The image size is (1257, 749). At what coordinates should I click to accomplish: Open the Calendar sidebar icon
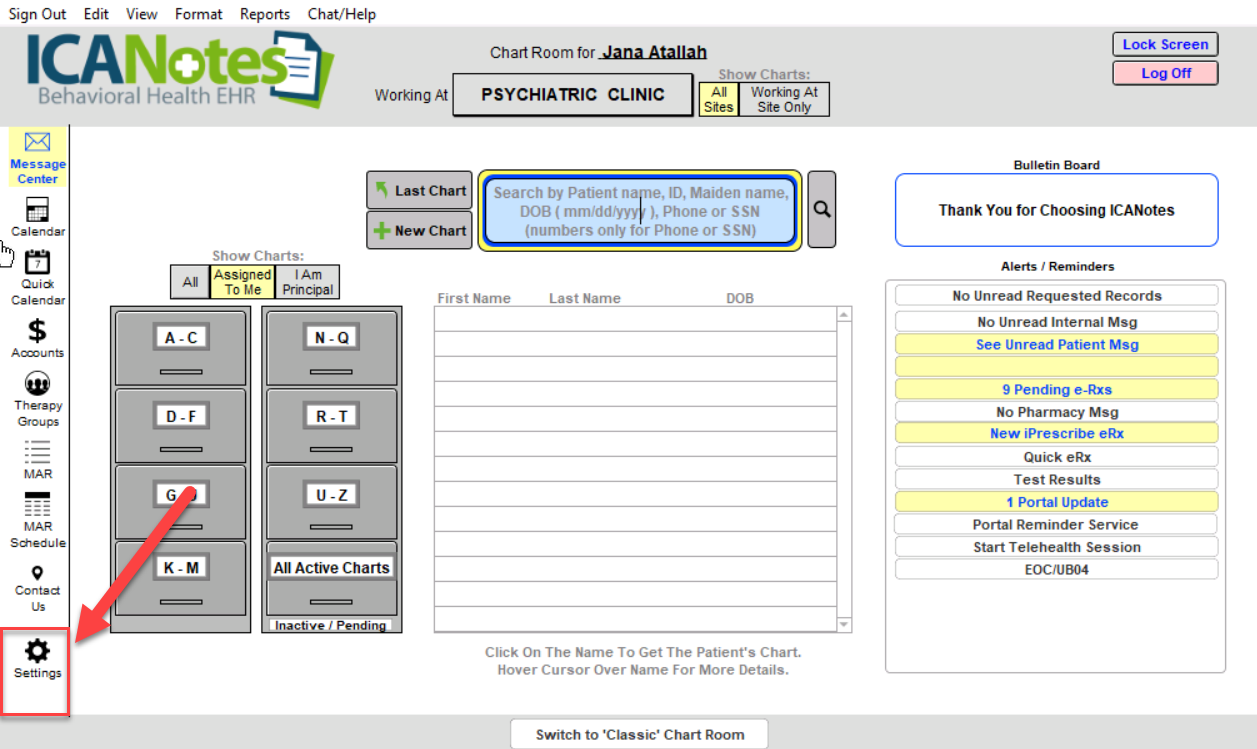click(37, 209)
